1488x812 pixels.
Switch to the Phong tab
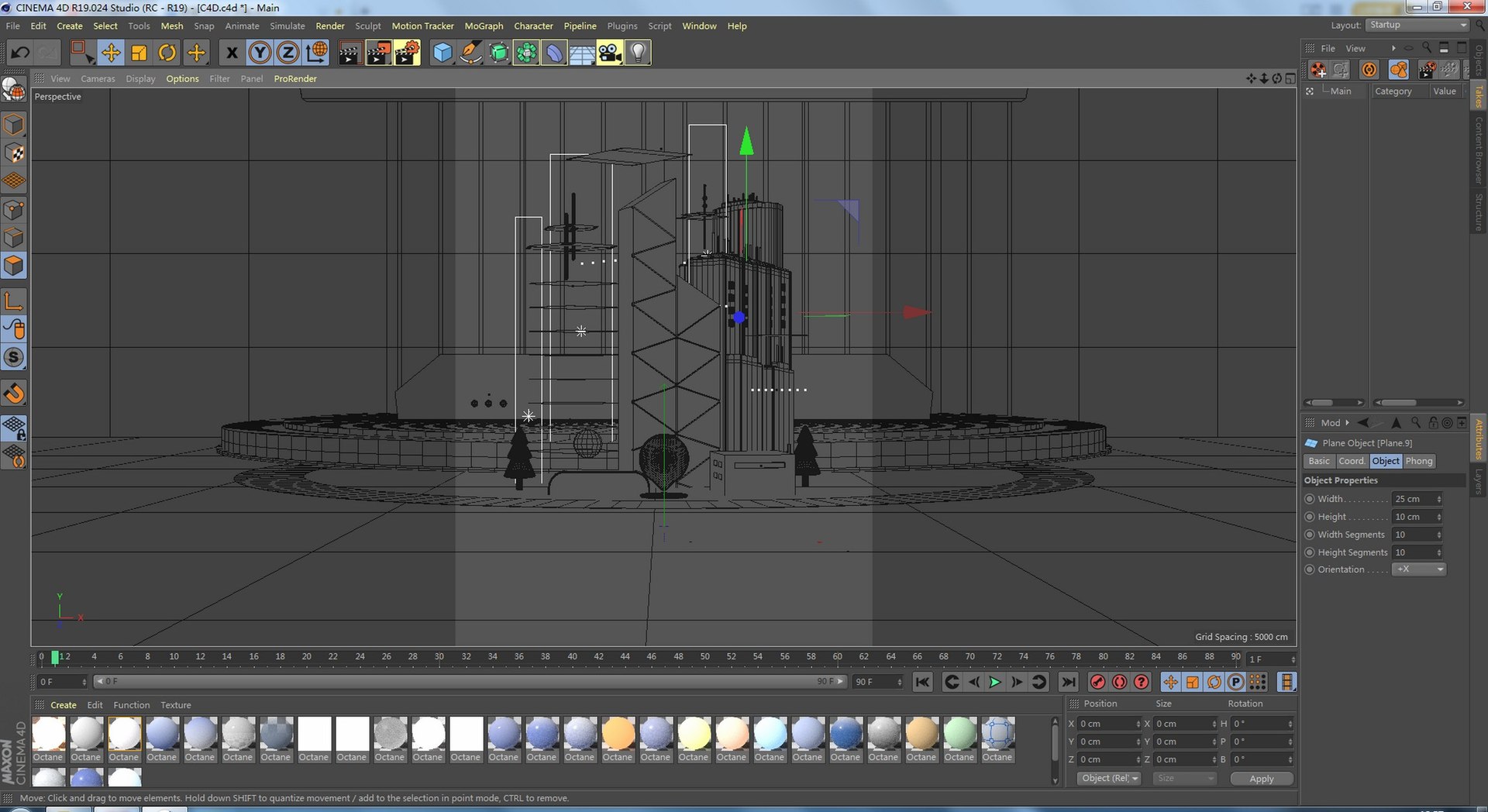1419,461
